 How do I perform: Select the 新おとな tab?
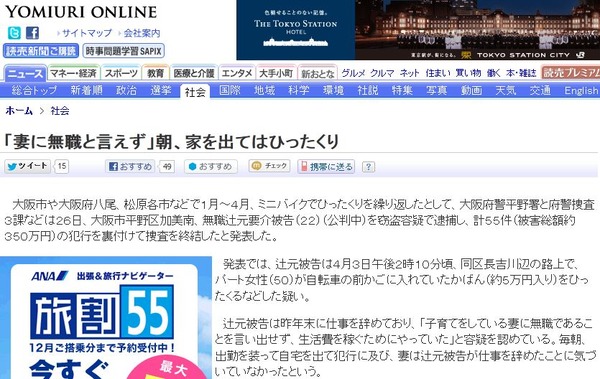tap(318, 74)
